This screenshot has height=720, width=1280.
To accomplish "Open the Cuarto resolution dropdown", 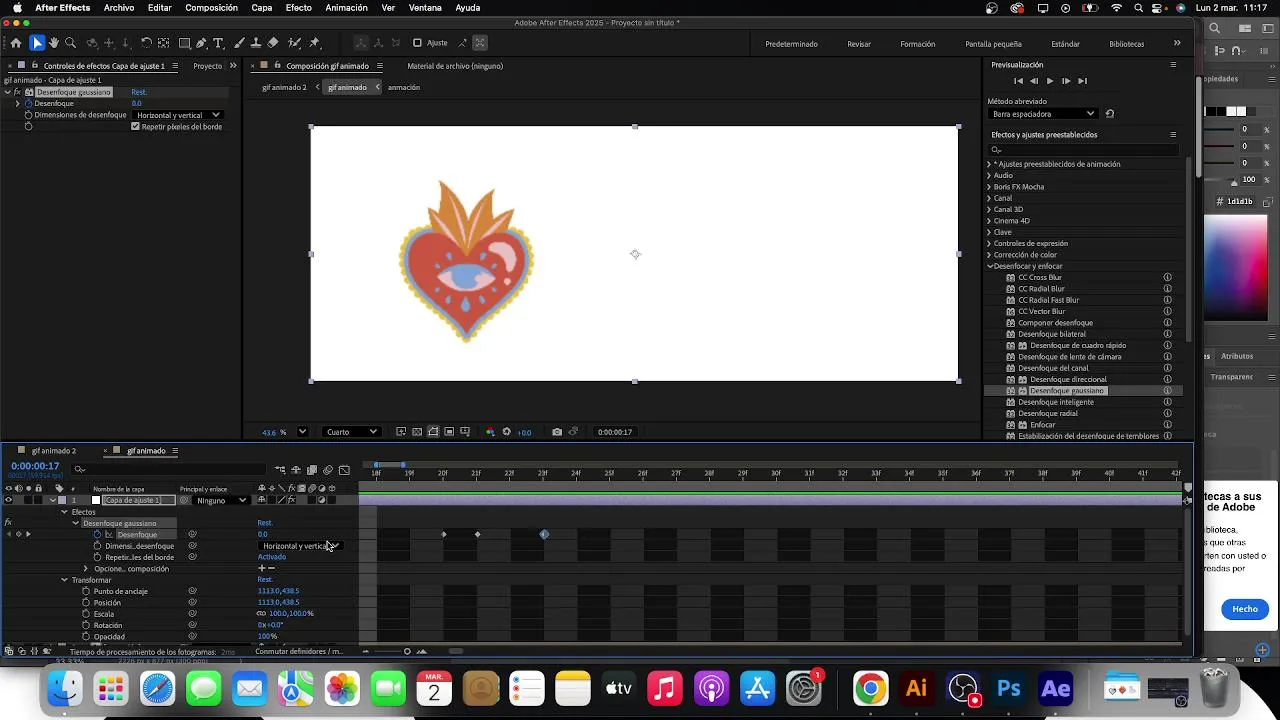I will pos(351,432).
